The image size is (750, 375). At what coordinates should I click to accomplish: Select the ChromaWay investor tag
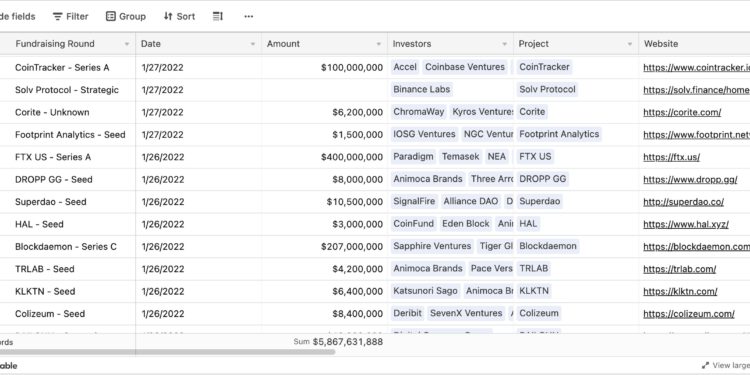pyautogui.click(x=419, y=112)
